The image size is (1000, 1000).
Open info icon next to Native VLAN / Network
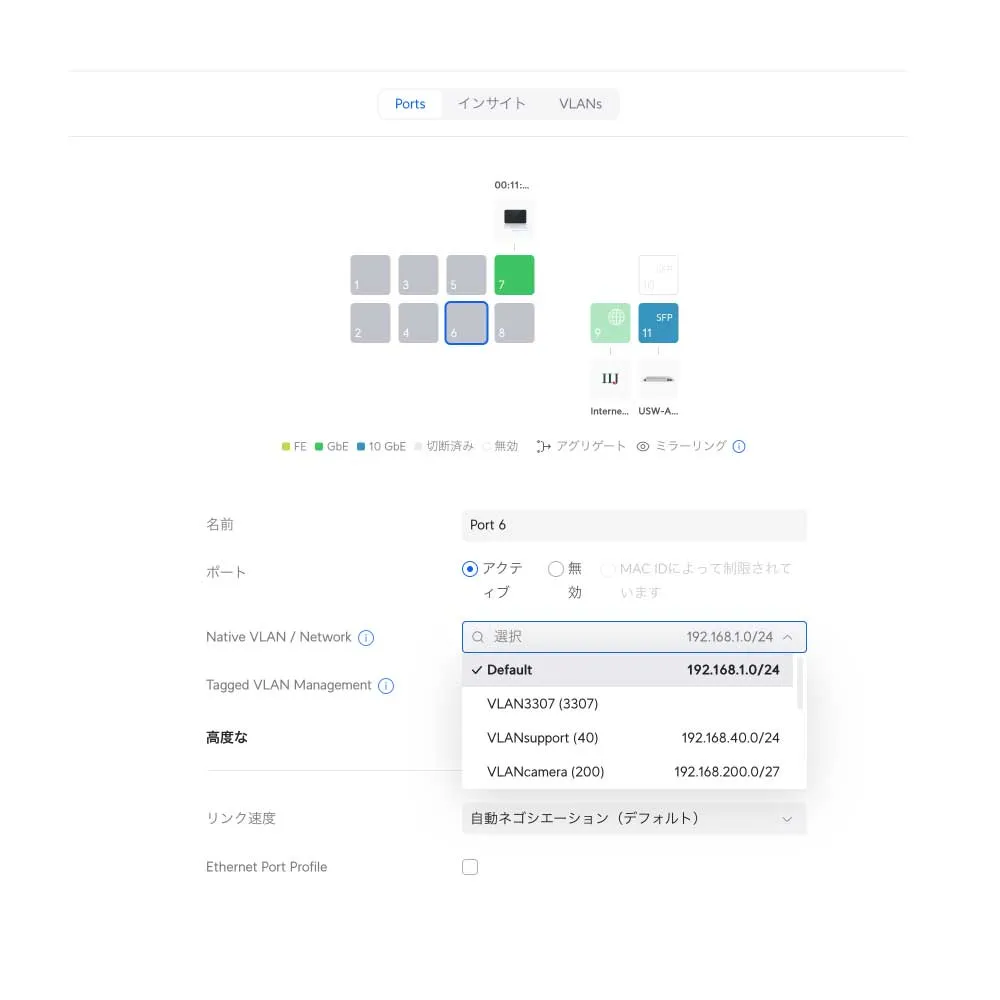366,638
